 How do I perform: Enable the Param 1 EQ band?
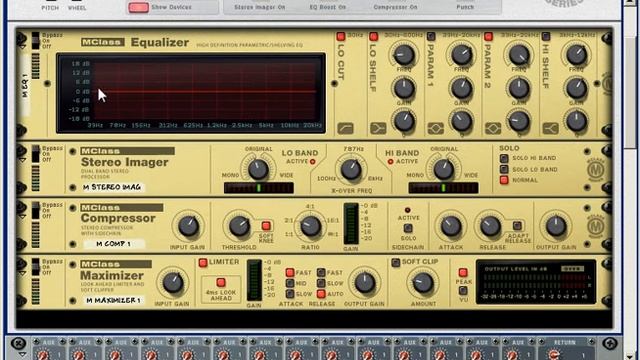[x=431, y=36]
